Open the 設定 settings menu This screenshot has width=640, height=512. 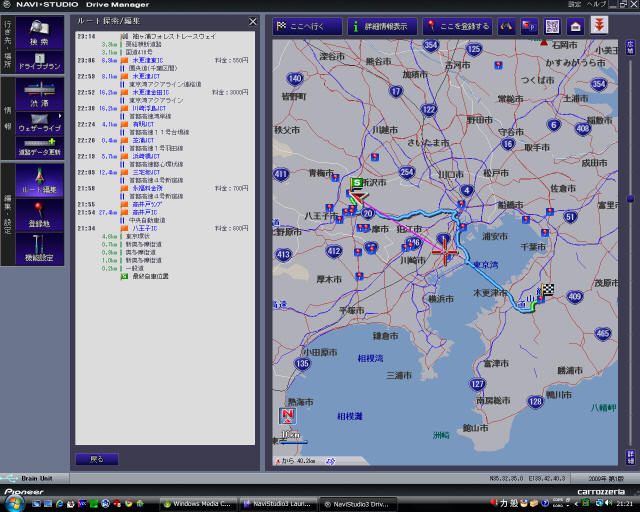click(573, 5)
